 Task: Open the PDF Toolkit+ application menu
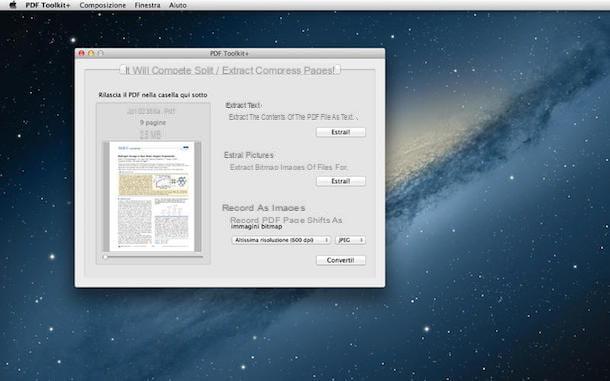48,5
